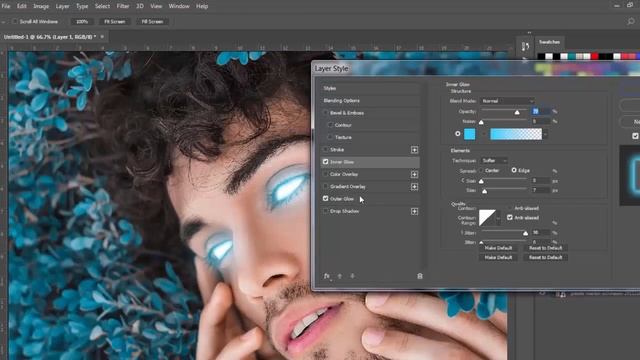The width and height of the screenshot is (640, 360).
Task: Click the move effect up arrow
Action: [340, 276]
